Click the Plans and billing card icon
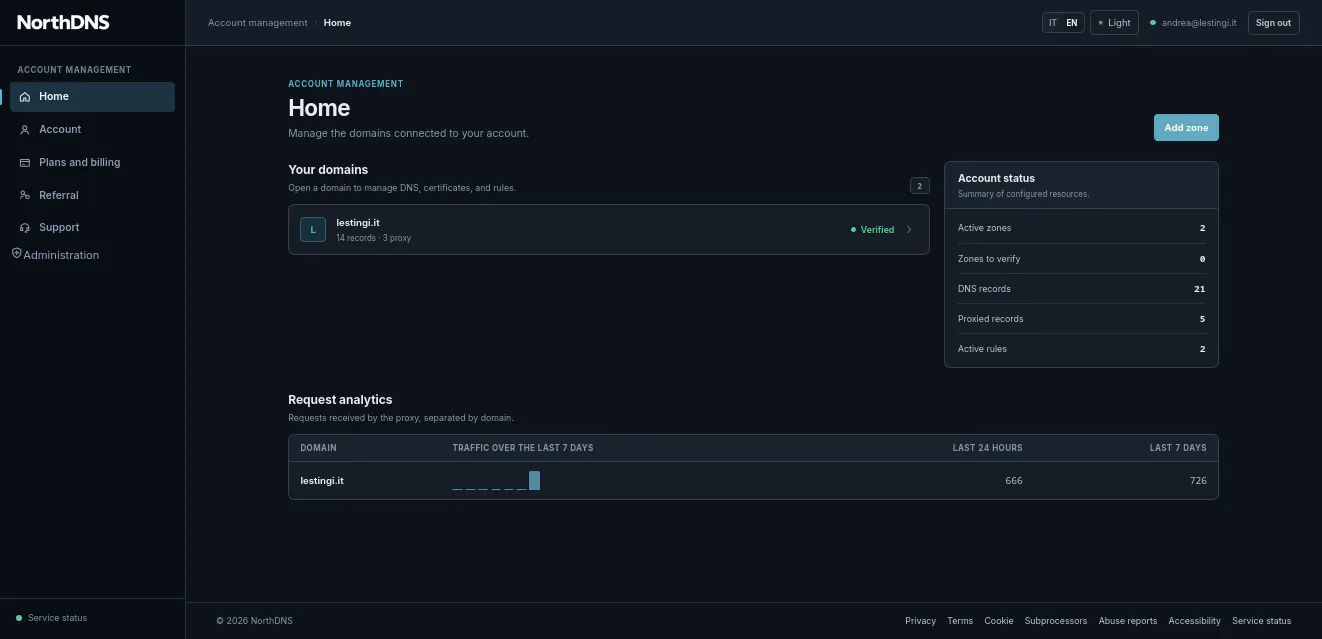Viewport: 1322px width, 639px height. coord(25,162)
